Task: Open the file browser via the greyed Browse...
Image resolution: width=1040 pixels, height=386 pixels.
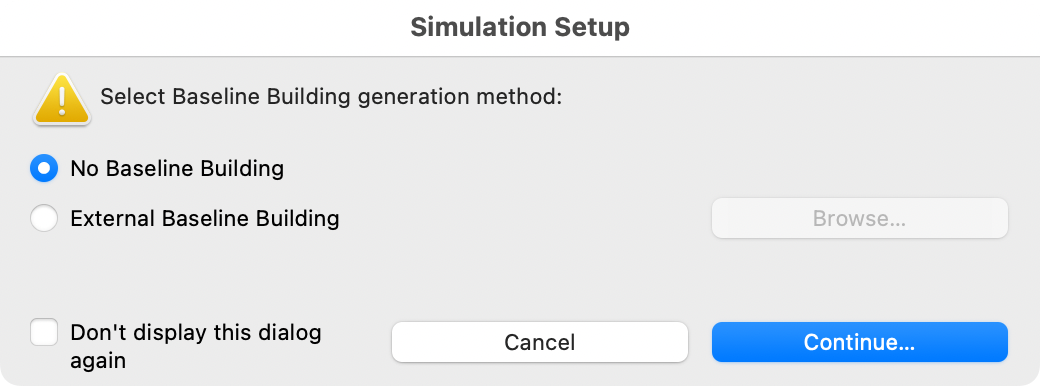Action: (x=860, y=218)
